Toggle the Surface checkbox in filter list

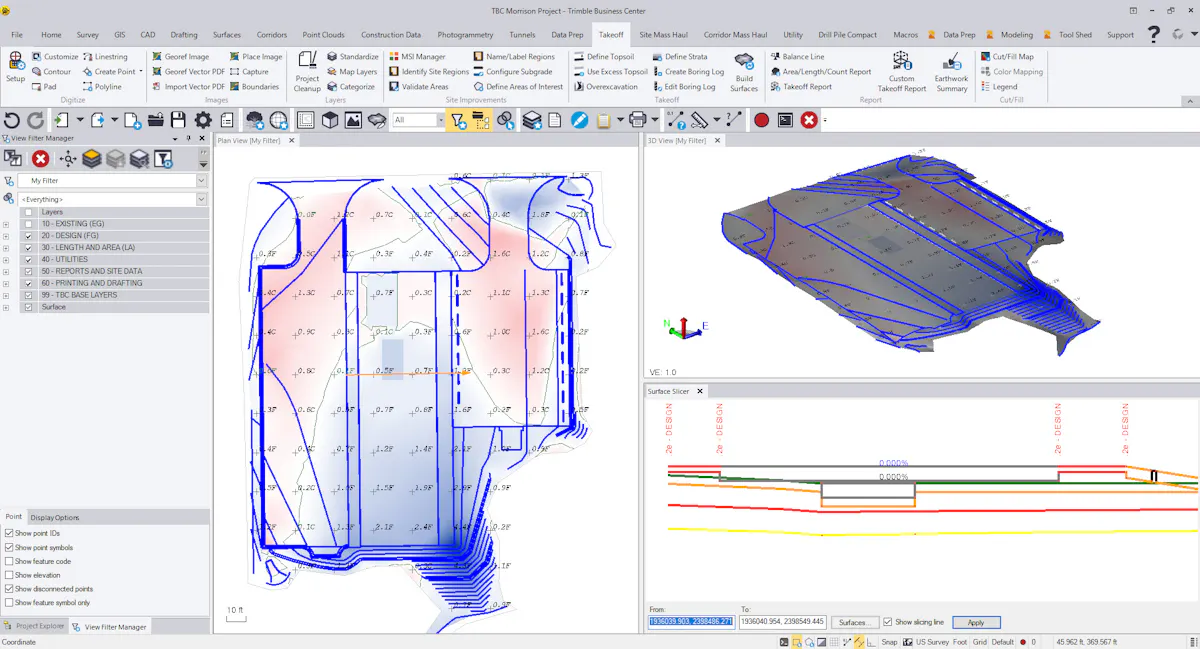click(28, 307)
